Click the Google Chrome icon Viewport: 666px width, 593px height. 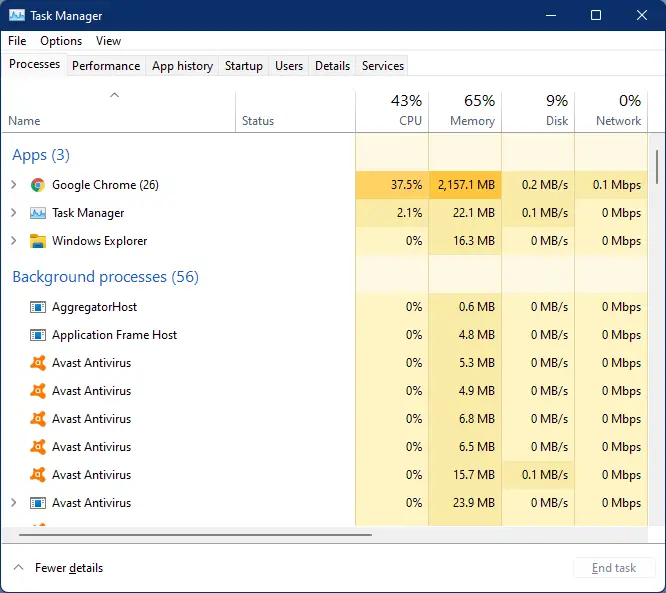click(38, 185)
